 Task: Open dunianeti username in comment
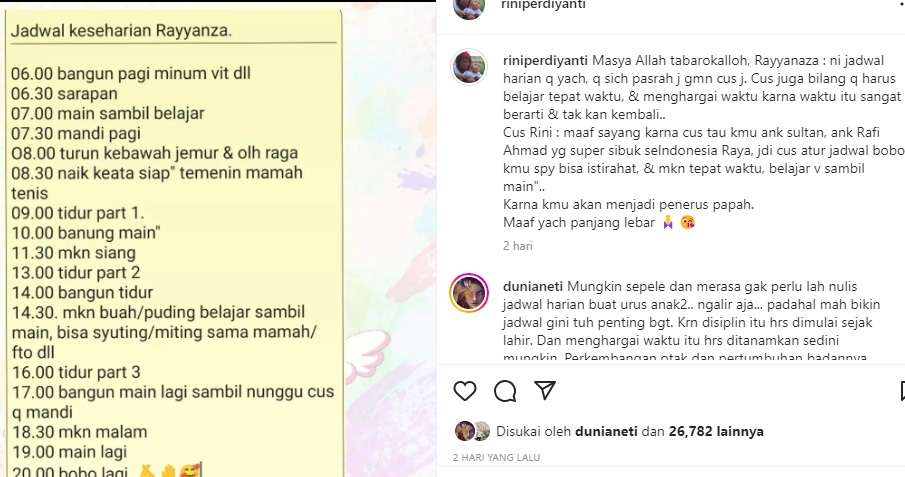(x=533, y=286)
